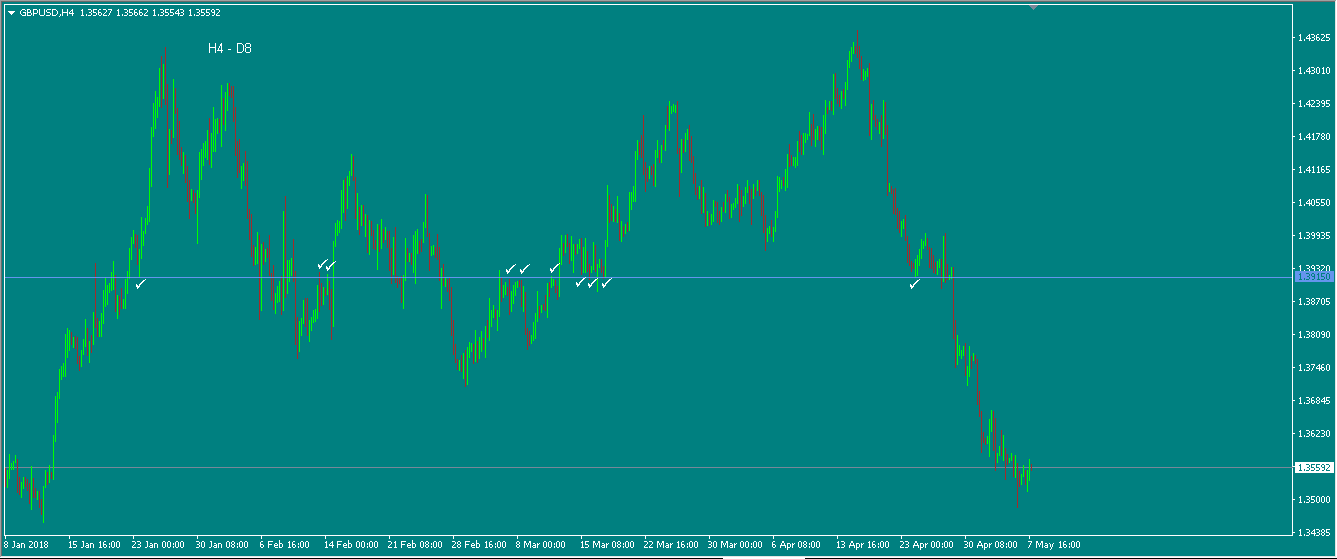Click the '13 Apr 16:00' time axis label

[x=863, y=546]
